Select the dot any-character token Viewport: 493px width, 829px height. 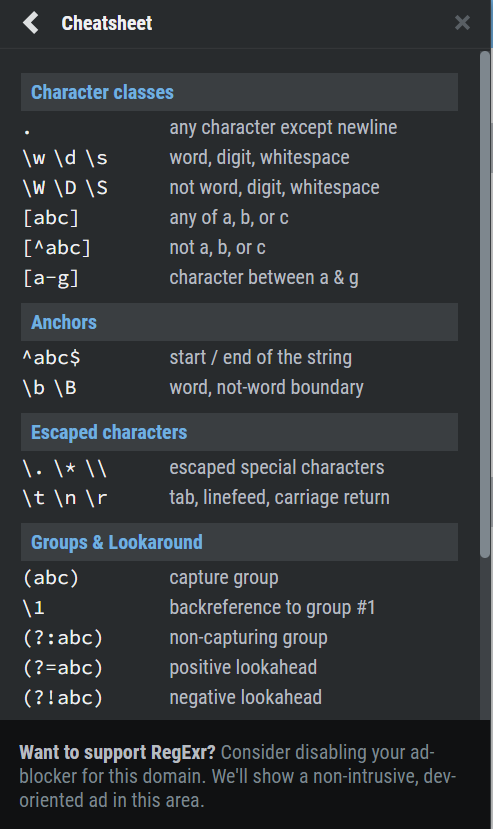click(x=28, y=130)
